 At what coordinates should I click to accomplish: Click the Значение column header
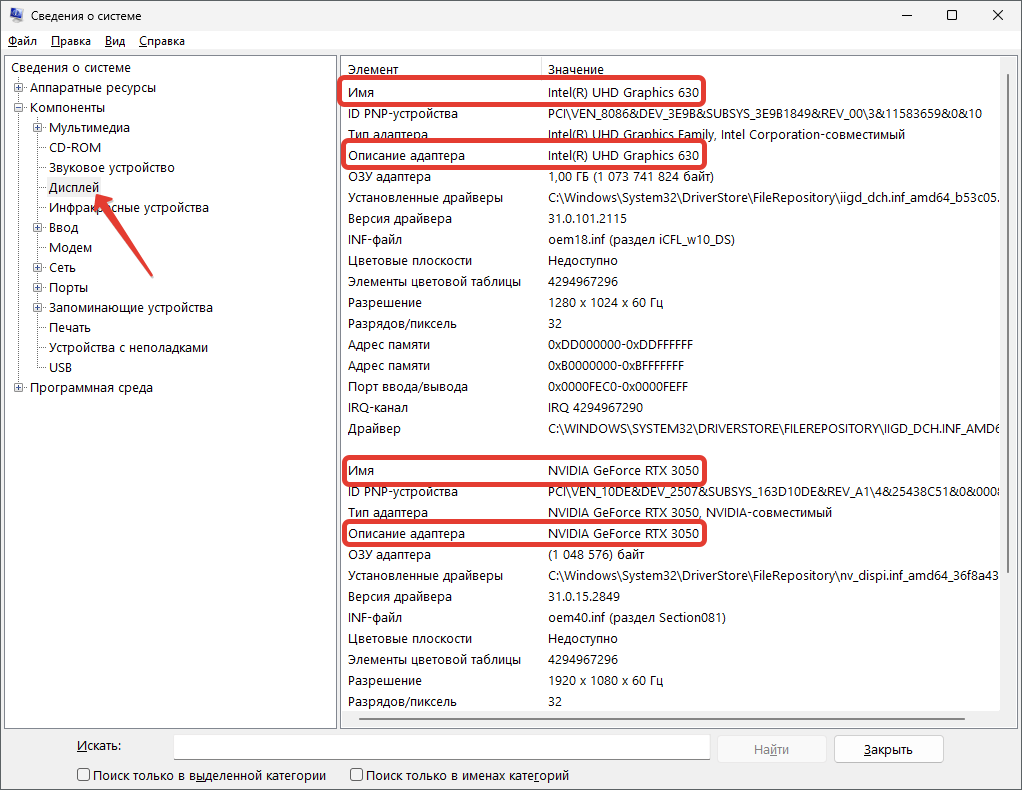click(x=770, y=69)
